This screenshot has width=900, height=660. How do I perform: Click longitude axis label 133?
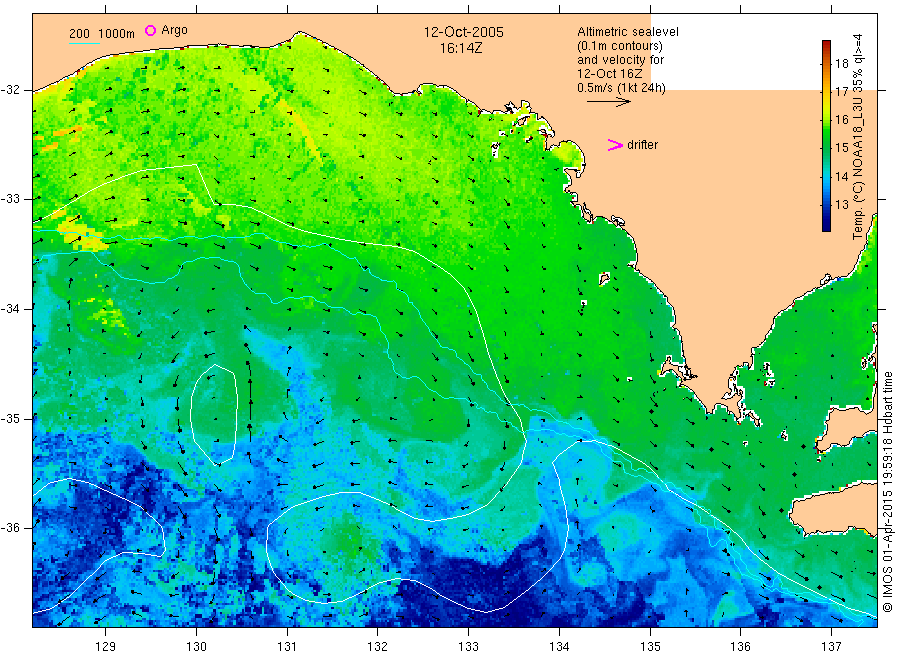[468, 647]
